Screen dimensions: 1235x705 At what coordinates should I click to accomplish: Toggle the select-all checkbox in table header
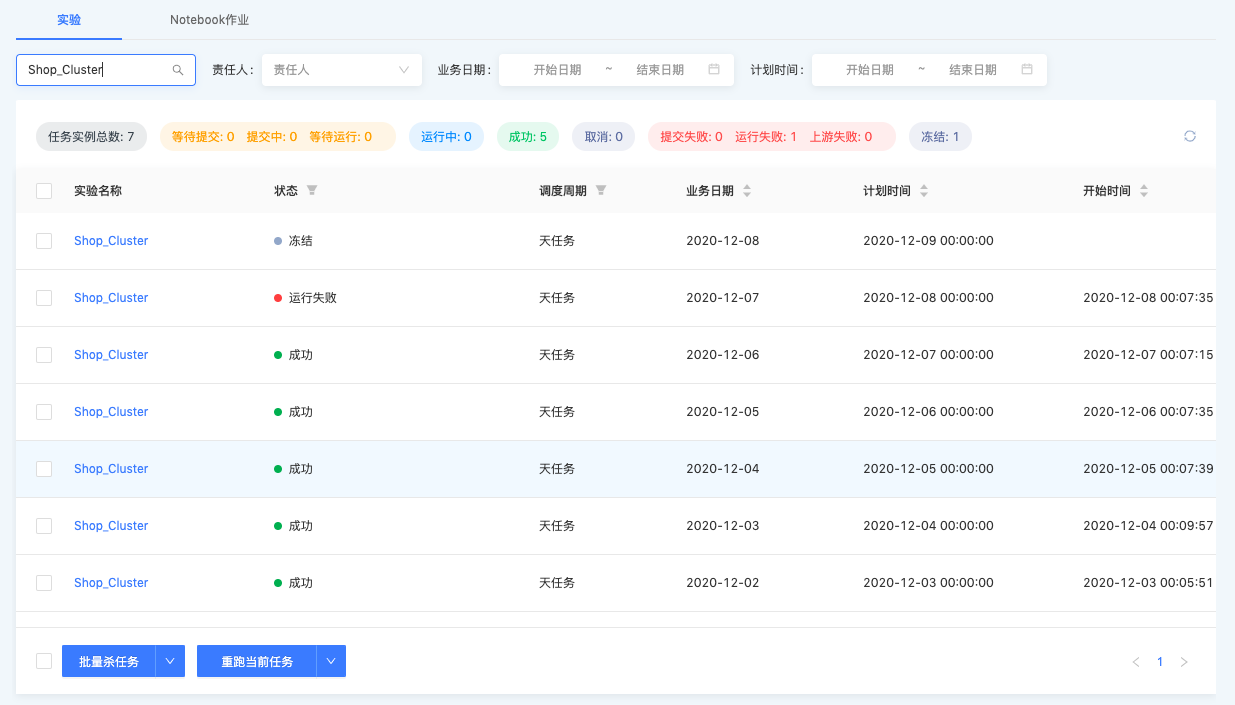(44, 190)
